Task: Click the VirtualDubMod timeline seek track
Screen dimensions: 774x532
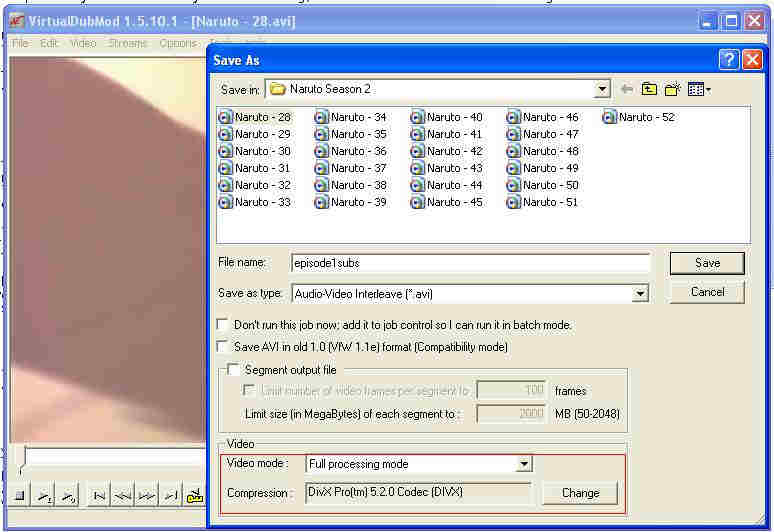Action: point(115,457)
